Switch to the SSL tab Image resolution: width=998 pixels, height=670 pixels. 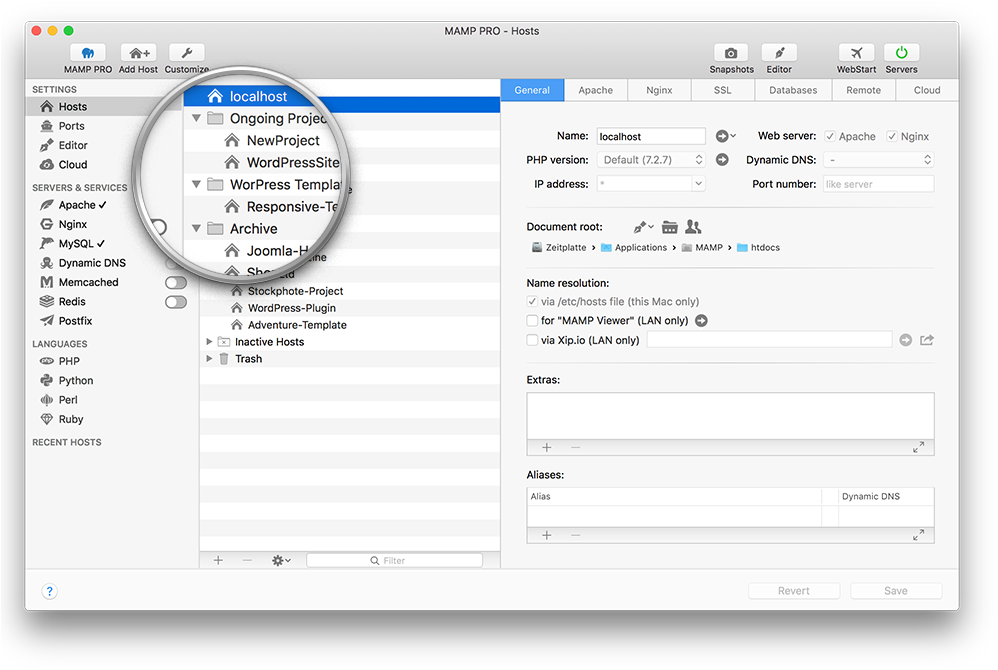click(722, 90)
